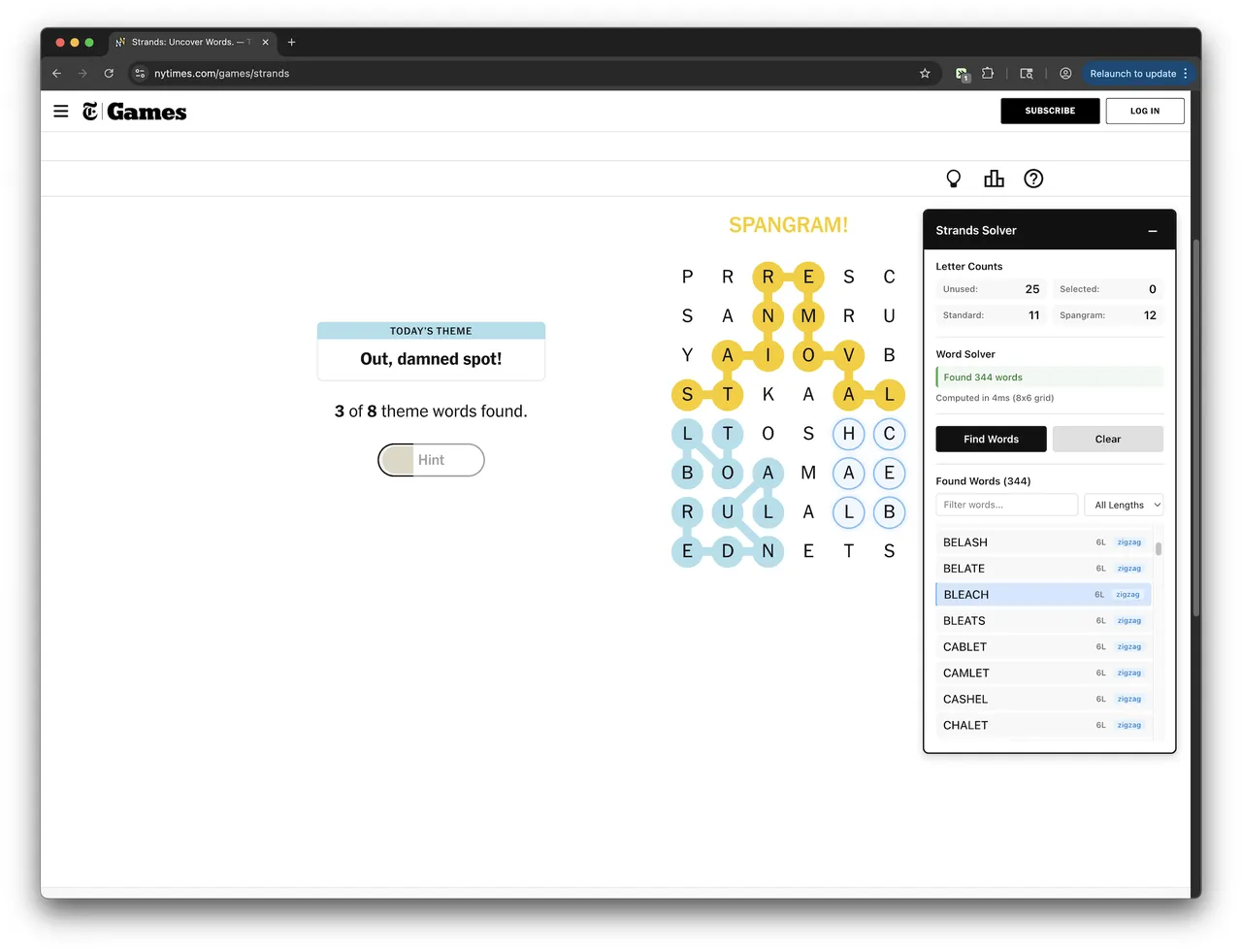Click the blue letter D tile
Screen dimensions: 1242x952
click(x=728, y=551)
